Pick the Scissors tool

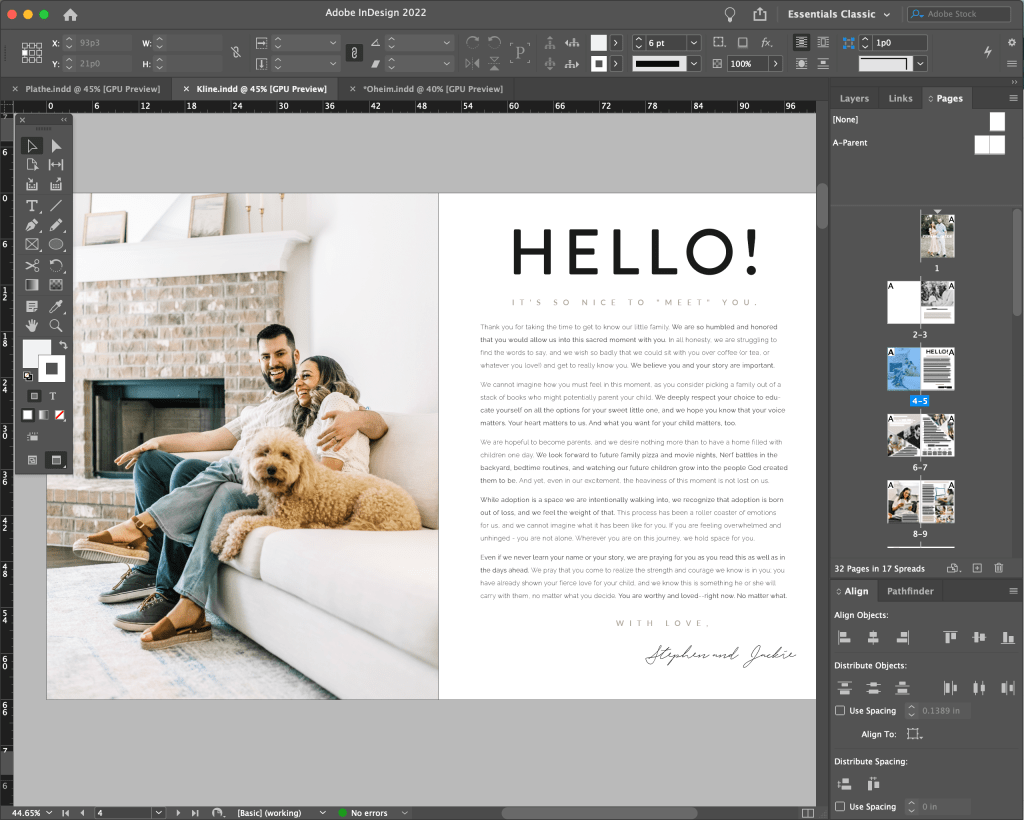coord(31,265)
